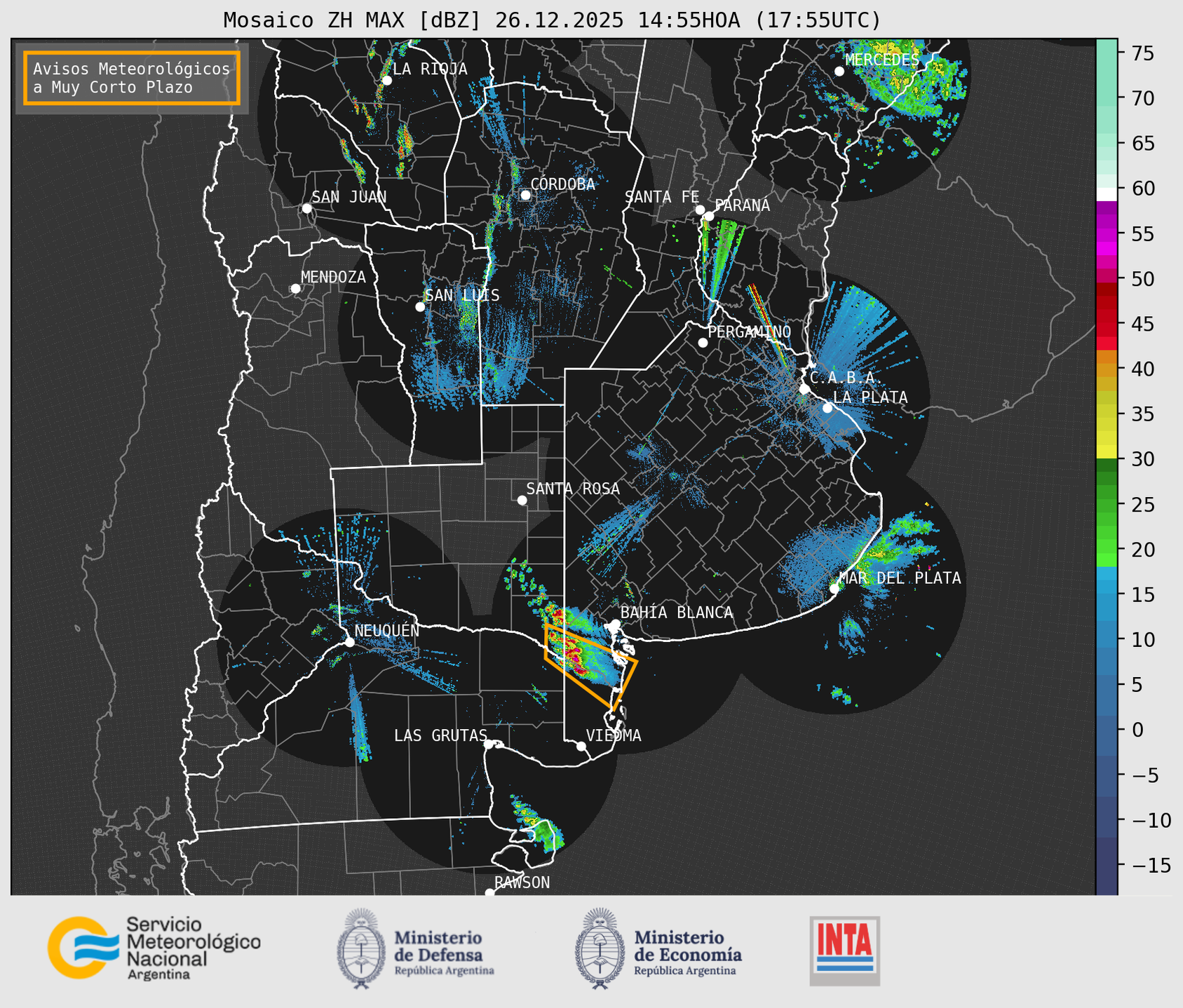Click the white 60 dBZ band on colorbar
The height and width of the screenshot is (1008, 1183).
[1107, 193]
